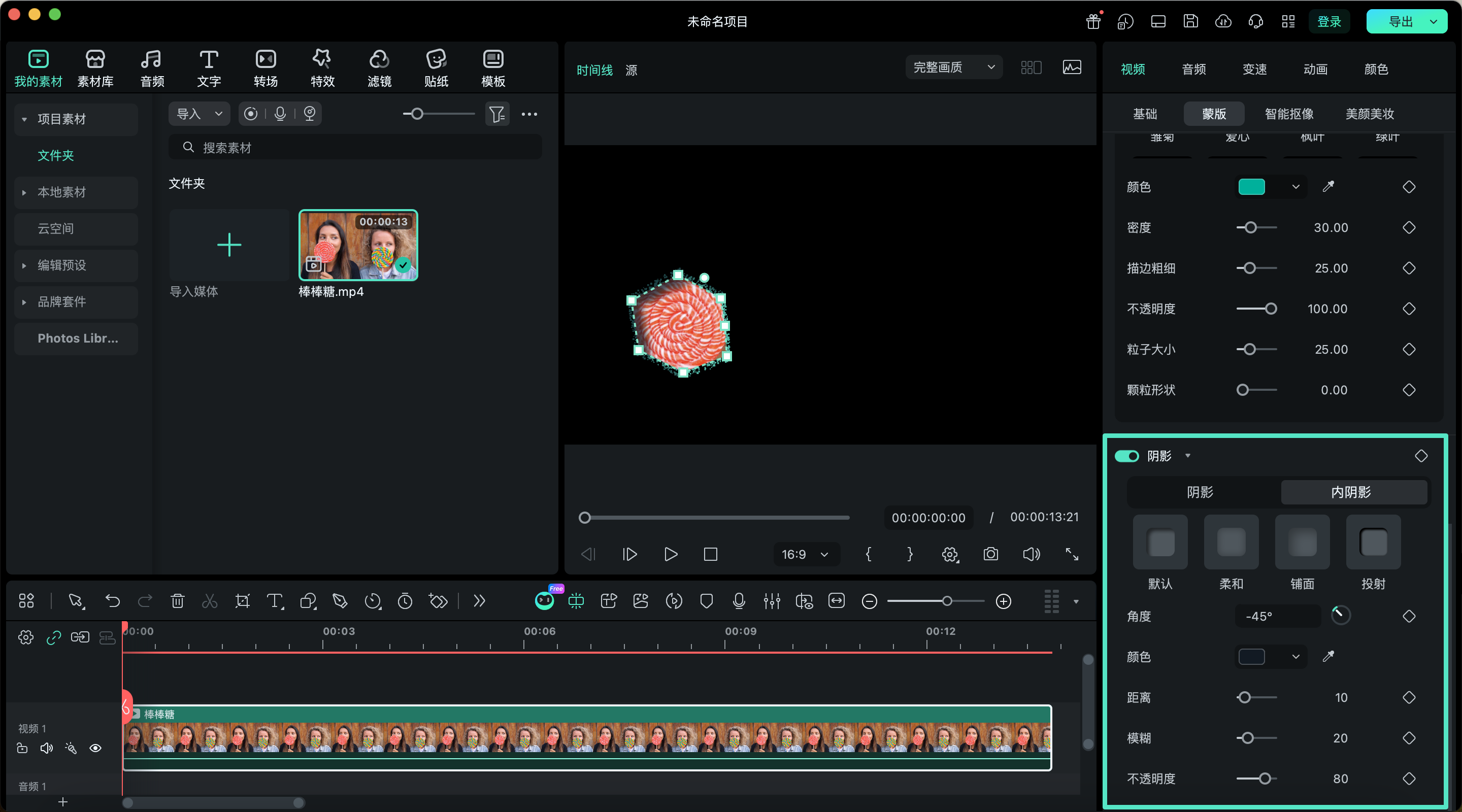
Task: Toggle the 阴影 shadow switch off
Action: (x=1126, y=456)
